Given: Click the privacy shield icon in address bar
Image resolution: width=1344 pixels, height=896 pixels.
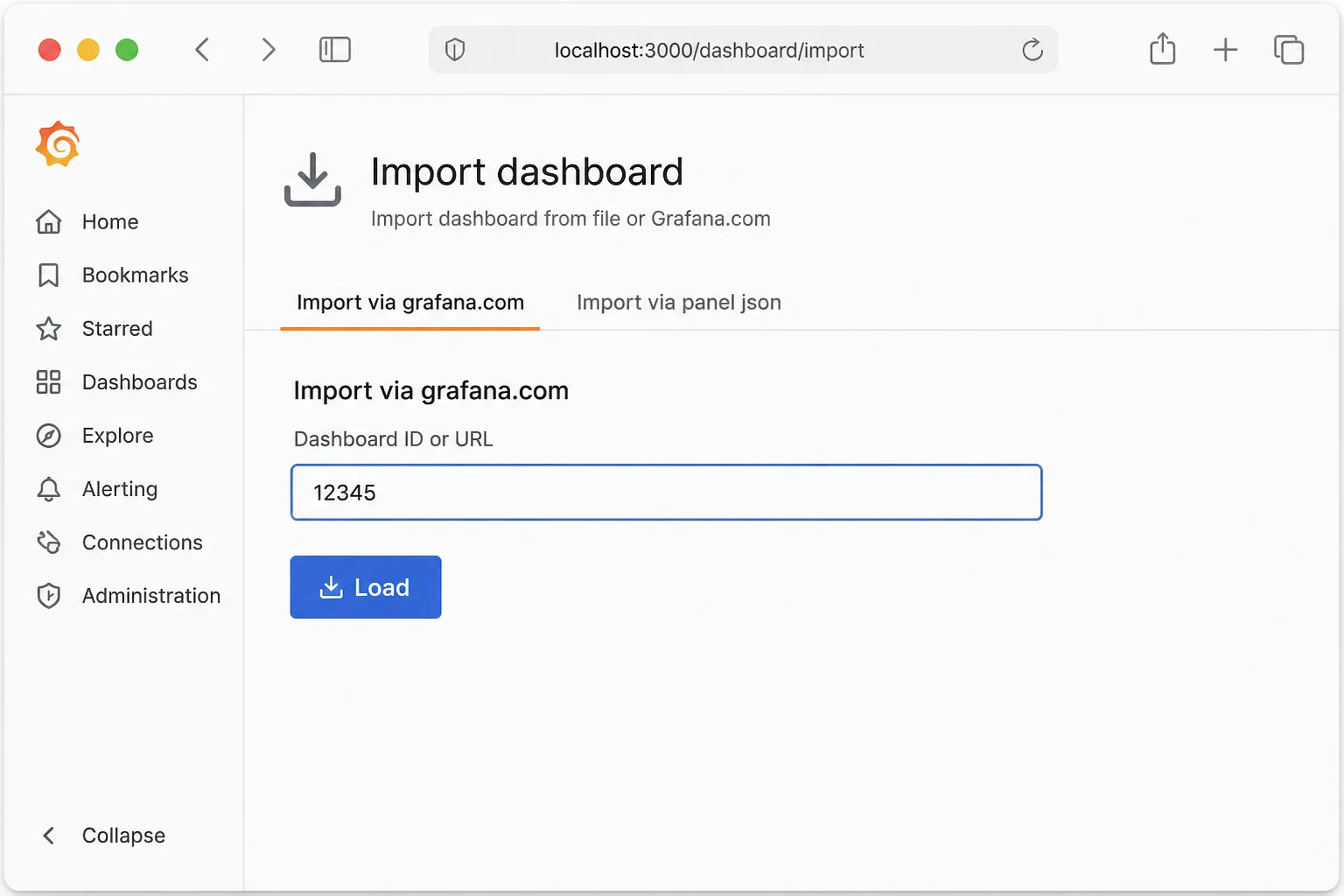Looking at the screenshot, I should (455, 50).
